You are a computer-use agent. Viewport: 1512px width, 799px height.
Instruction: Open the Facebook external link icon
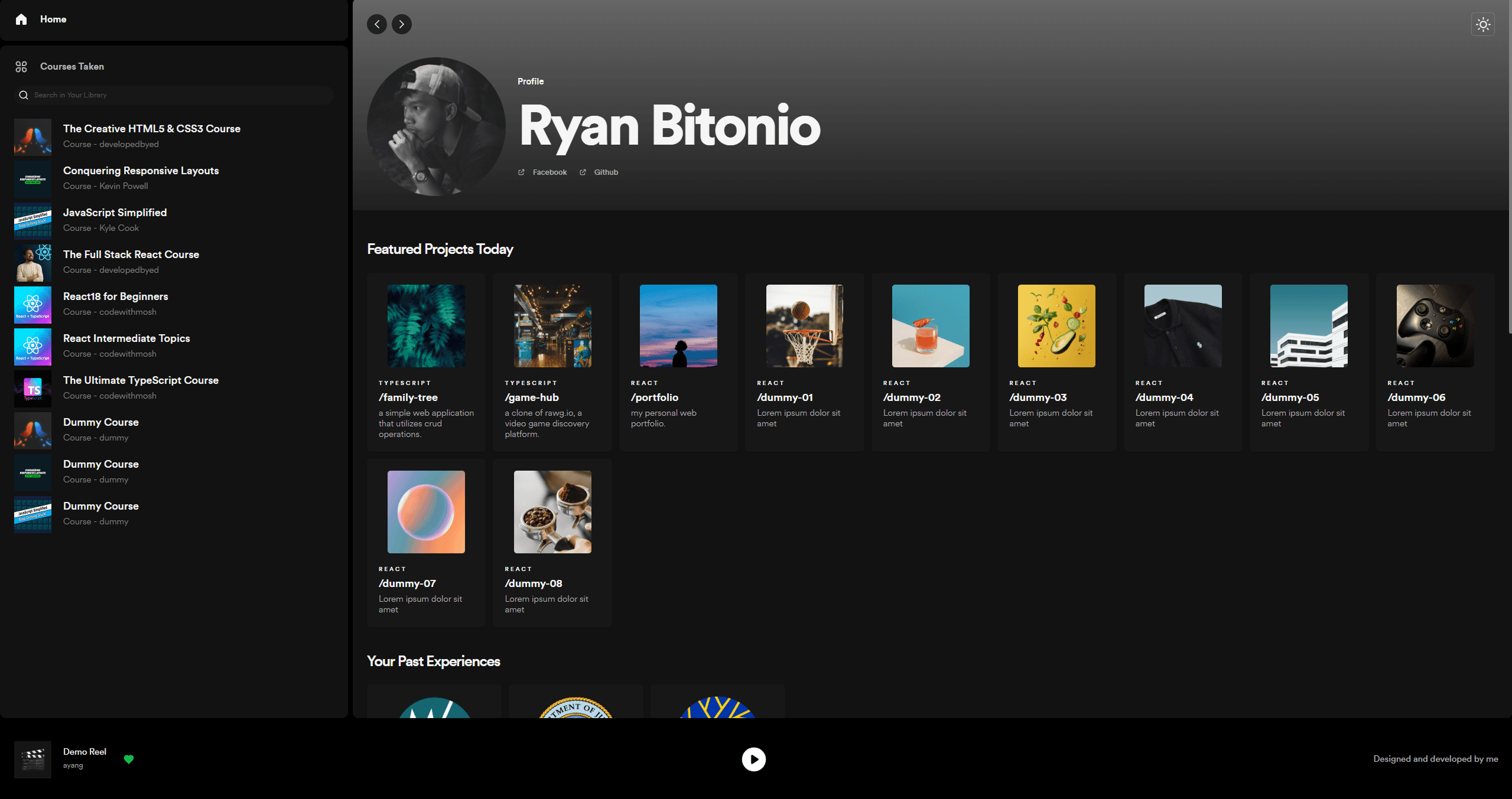pos(521,172)
